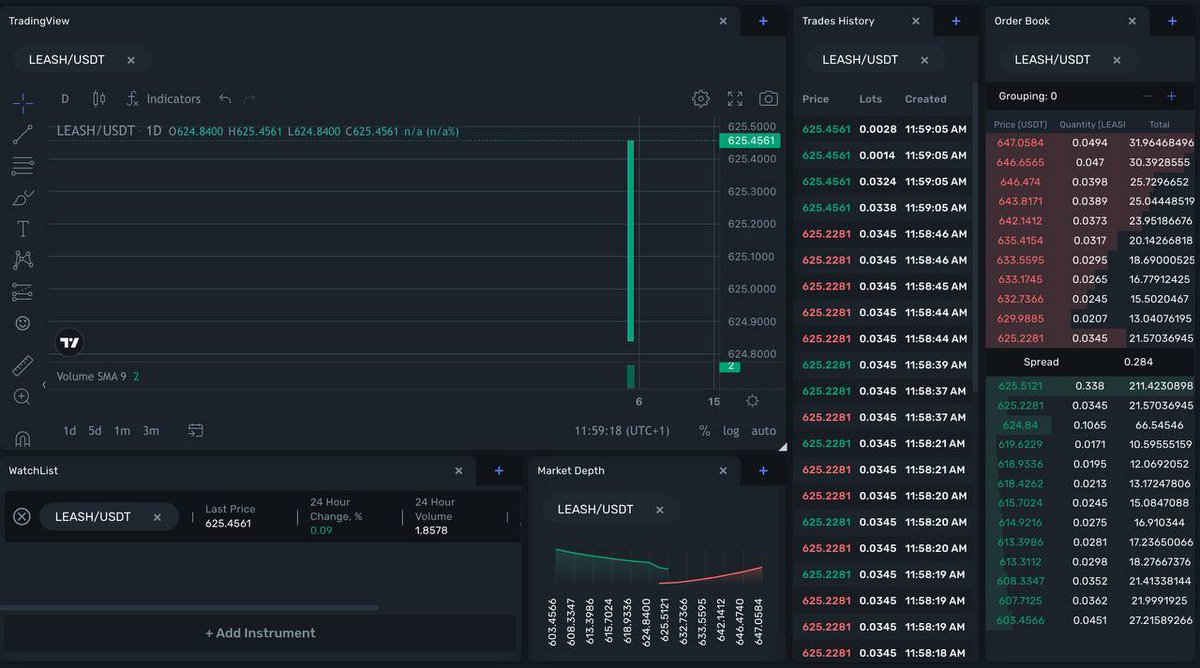The image size is (1200, 668).
Task: Add a new tab next to Market Depth
Action: point(763,471)
